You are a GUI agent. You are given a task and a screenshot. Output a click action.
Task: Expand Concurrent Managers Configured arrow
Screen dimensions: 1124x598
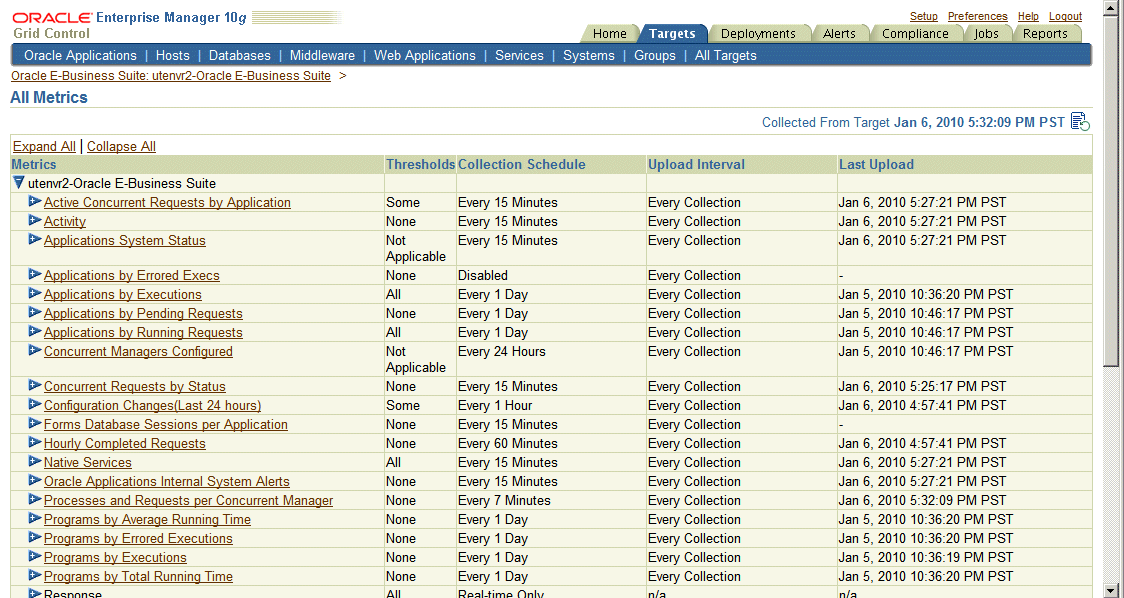pyautogui.click(x=35, y=351)
